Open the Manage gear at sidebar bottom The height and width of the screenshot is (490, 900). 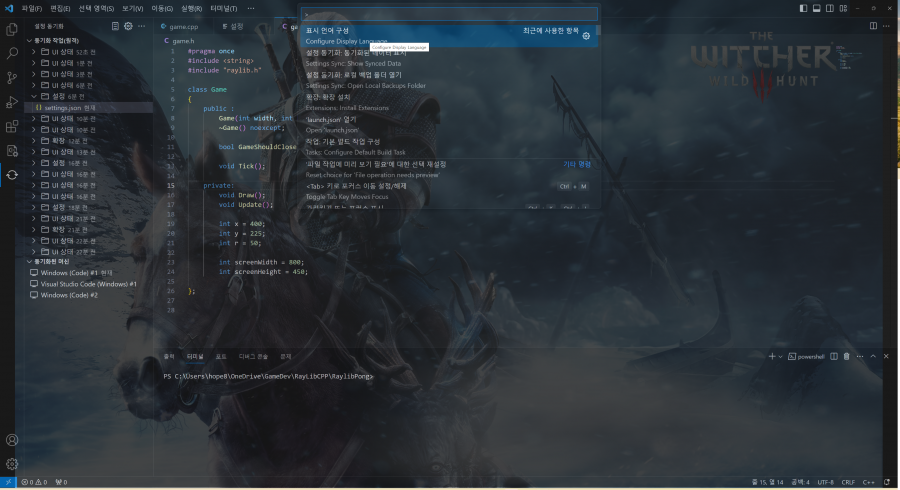(x=11, y=464)
